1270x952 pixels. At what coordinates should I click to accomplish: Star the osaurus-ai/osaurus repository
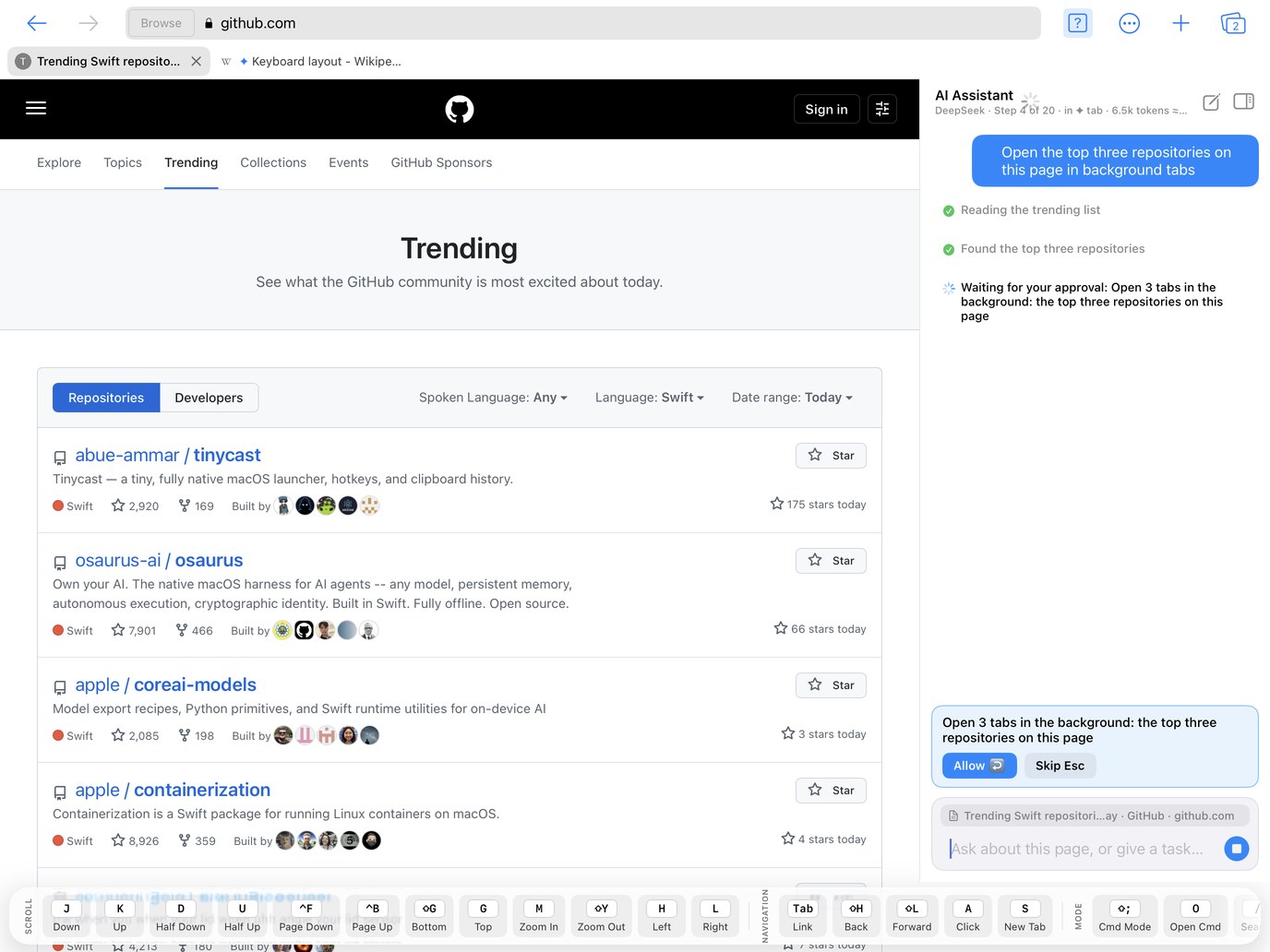[831, 561]
